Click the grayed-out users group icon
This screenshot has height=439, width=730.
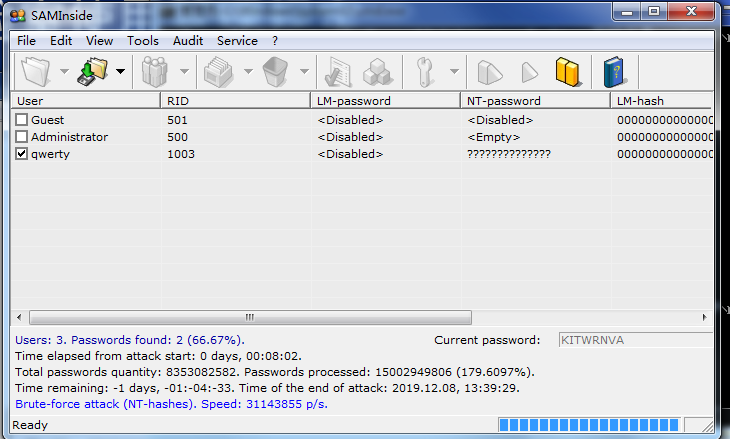tap(155, 72)
